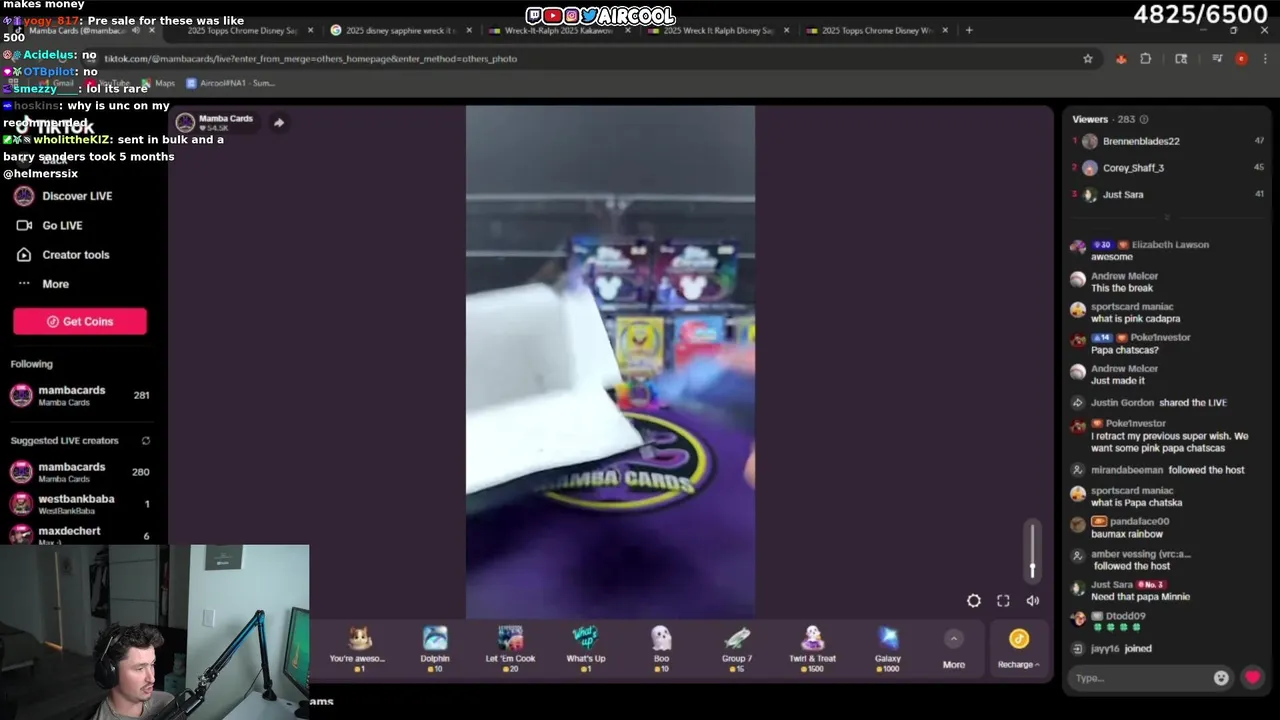Send the Dolphin gift
This screenshot has width=1280, height=720.
[x=435, y=647]
